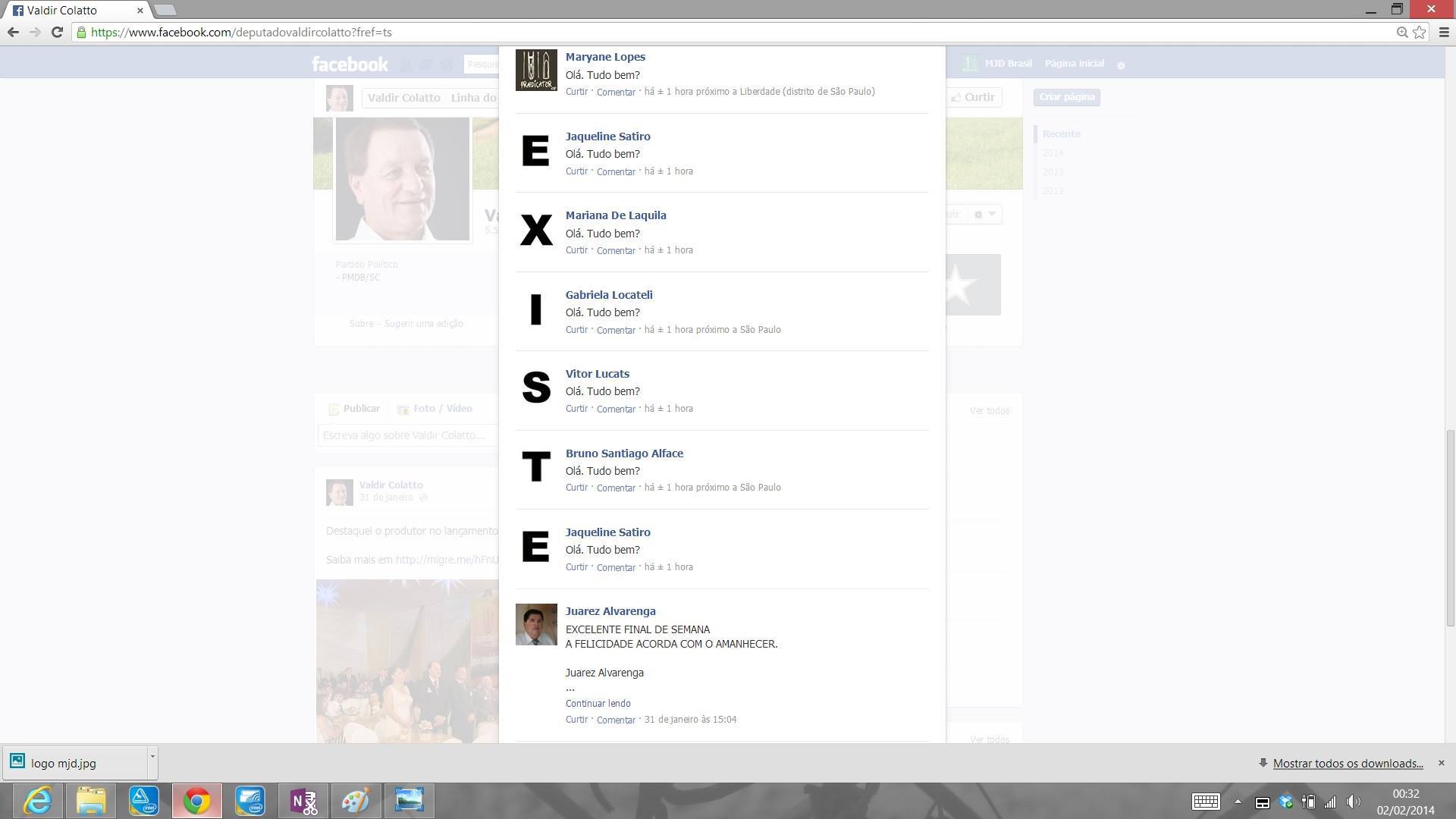Bookmark page with the star icon
This screenshot has height=819, width=1456.
point(1419,33)
